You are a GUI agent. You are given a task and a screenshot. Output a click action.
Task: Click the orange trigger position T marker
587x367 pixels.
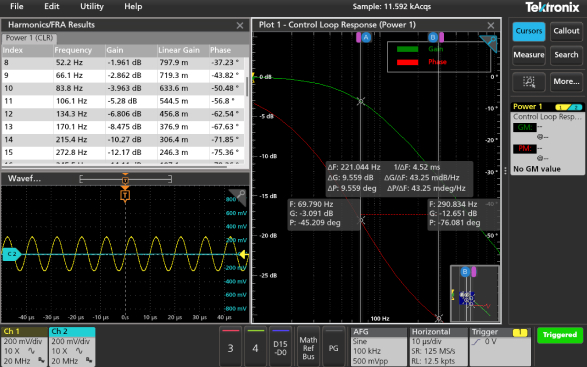point(125,195)
